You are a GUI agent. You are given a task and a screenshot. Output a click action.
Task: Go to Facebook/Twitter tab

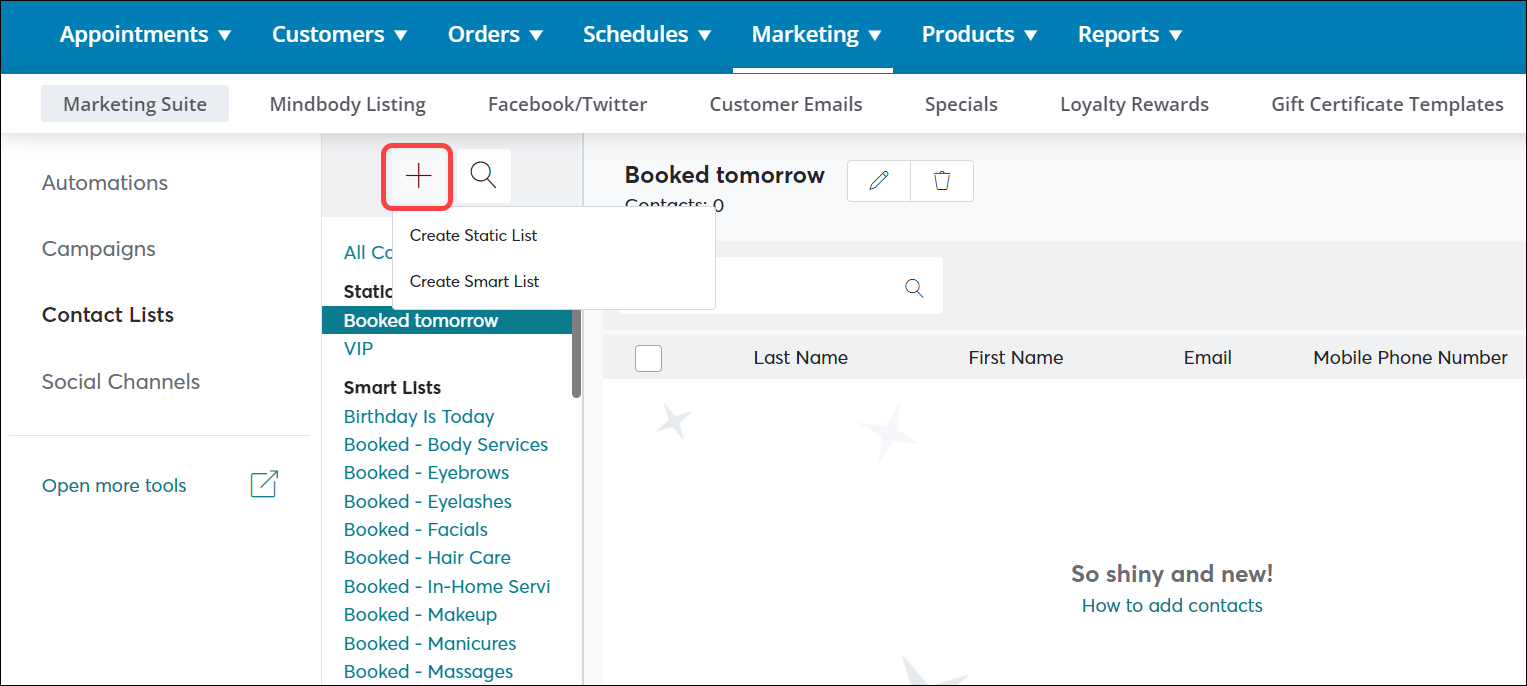567,104
